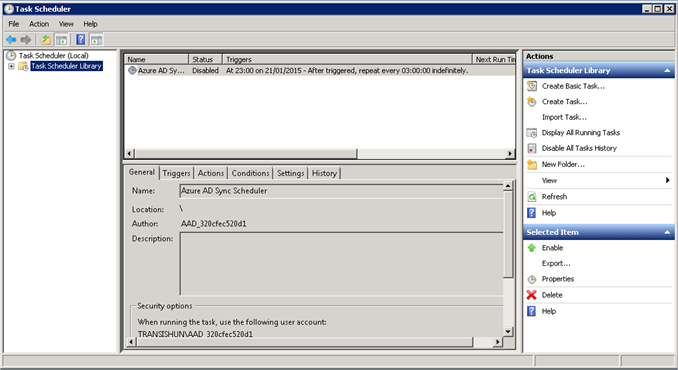Sort by Triggers column header
678x370 pixels.
coord(347,59)
